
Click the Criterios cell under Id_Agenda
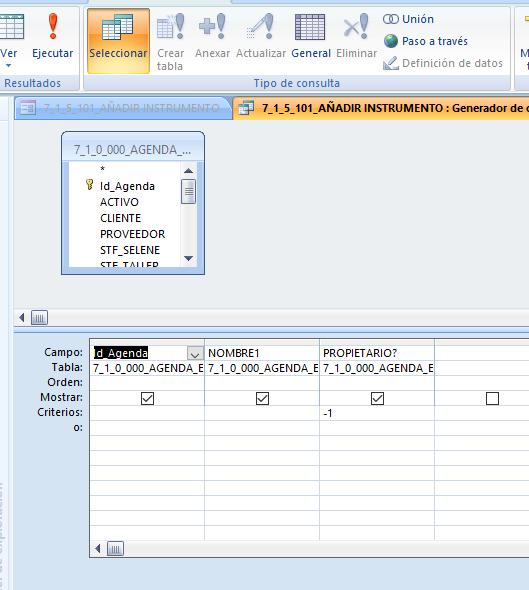pyautogui.click(x=147, y=413)
